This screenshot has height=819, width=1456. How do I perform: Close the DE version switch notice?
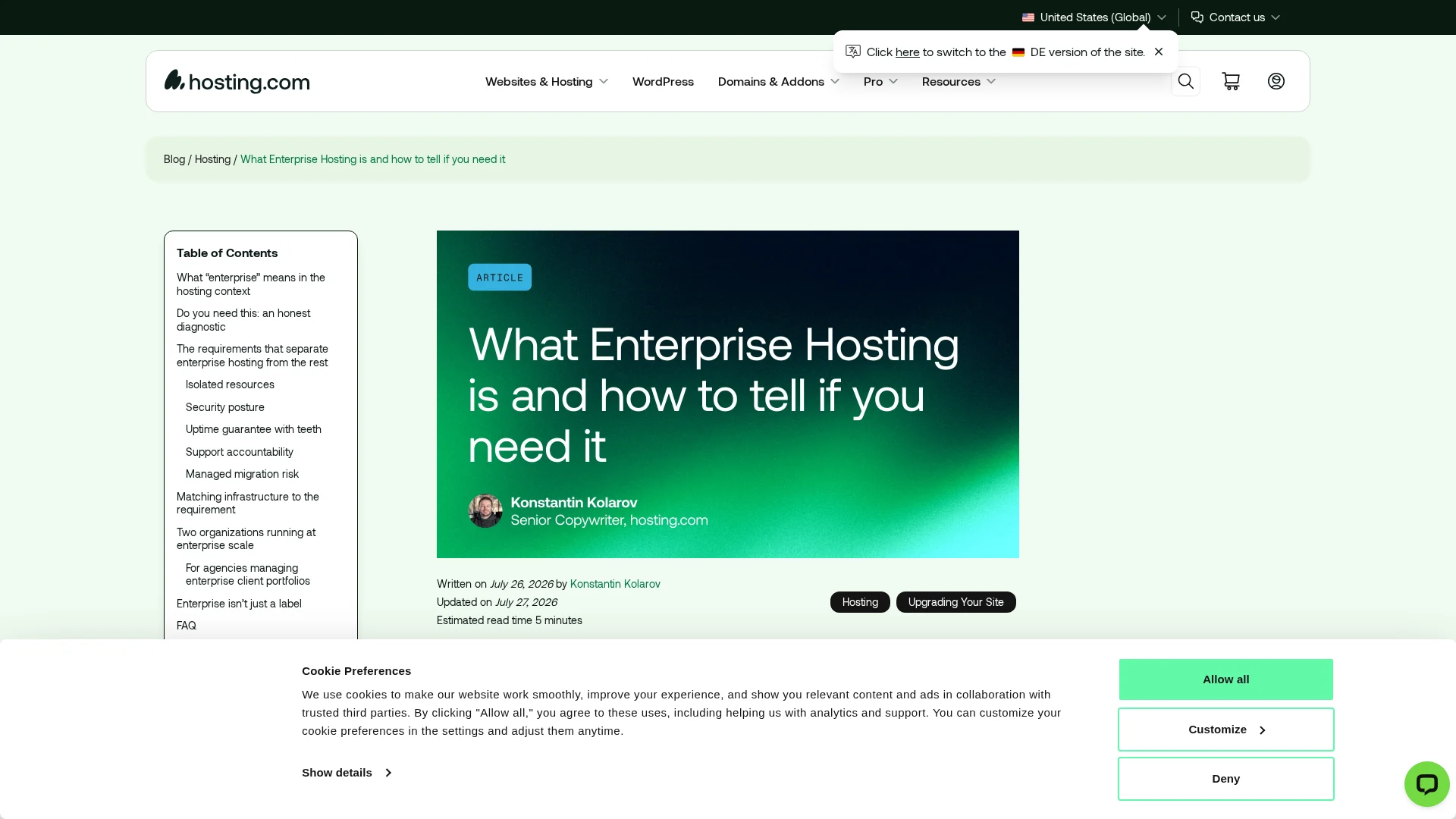(1159, 52)
